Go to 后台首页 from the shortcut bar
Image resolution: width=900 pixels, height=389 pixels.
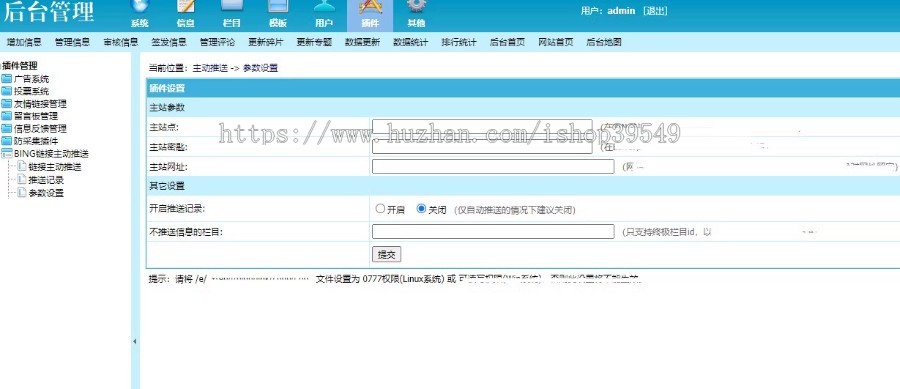tap(507, 42)
